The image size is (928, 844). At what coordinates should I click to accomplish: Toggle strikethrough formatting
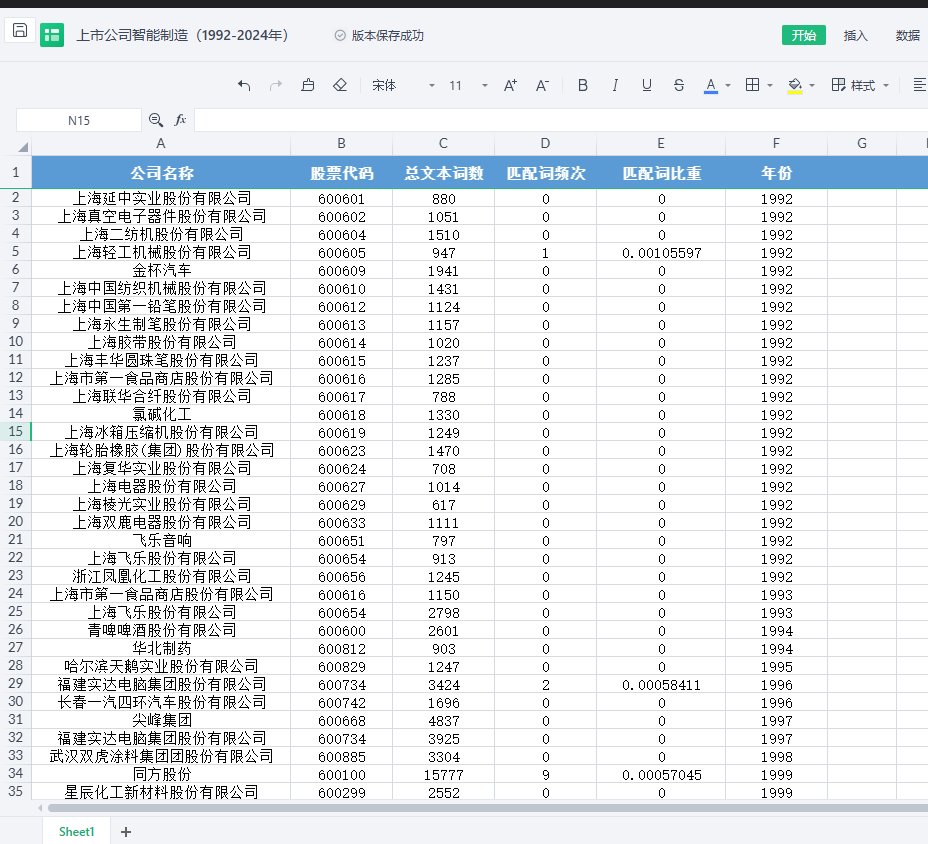(679, 86)
